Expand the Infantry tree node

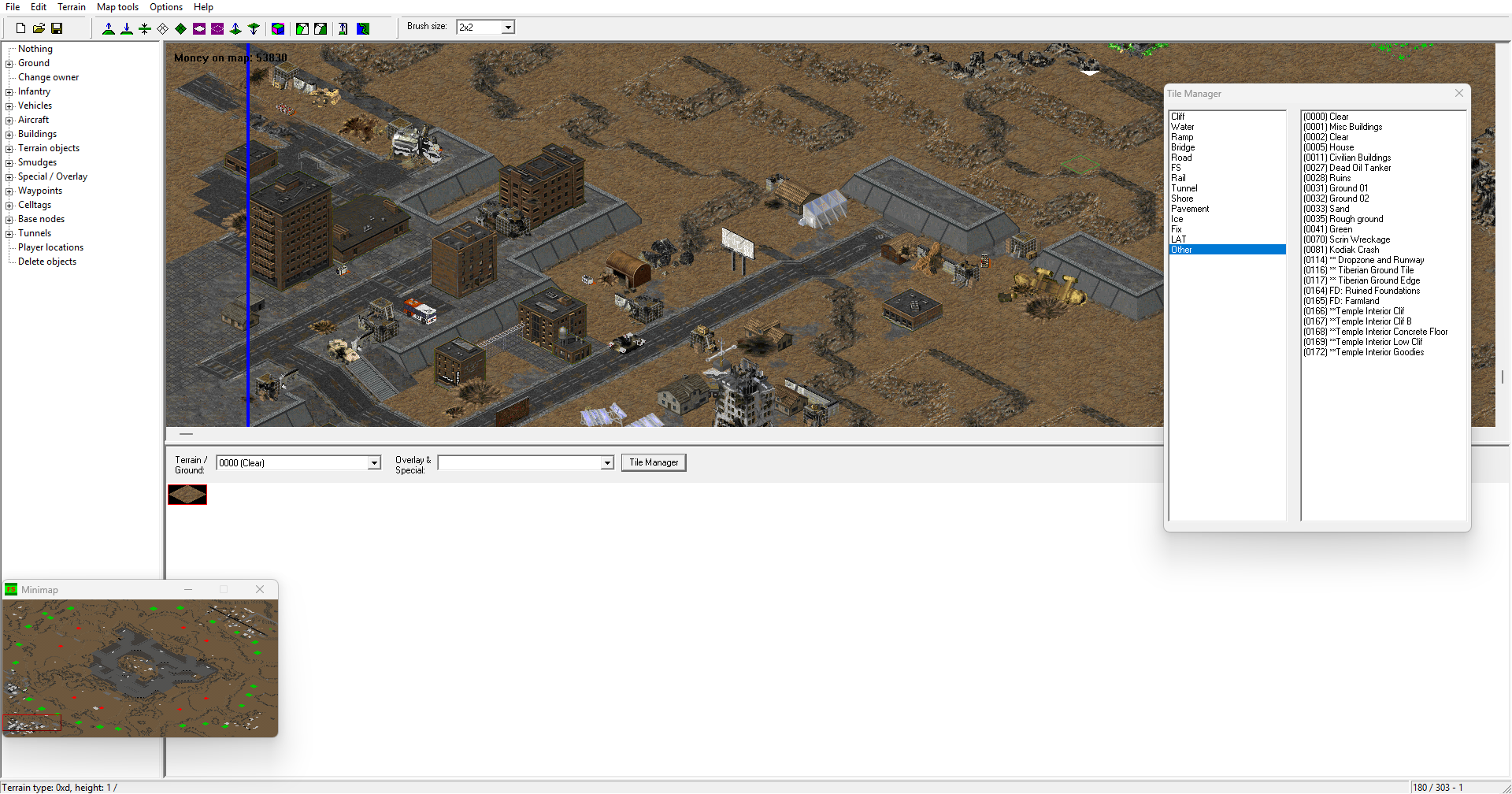click(9, 92)
